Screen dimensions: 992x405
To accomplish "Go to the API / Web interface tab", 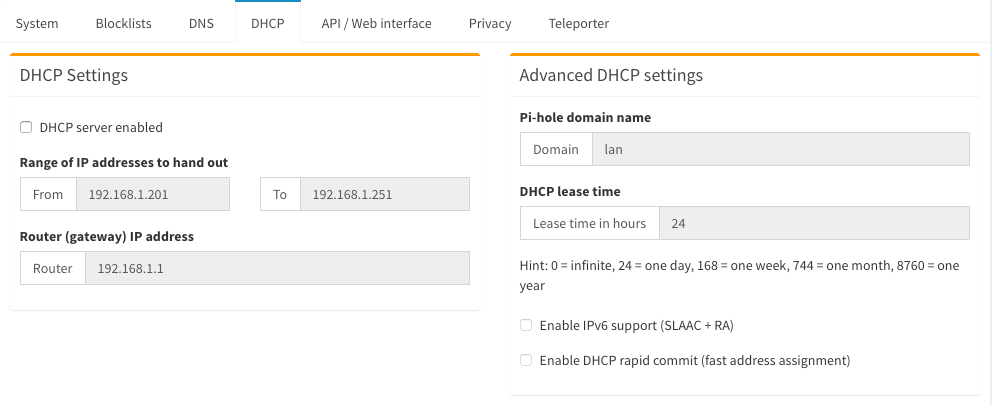I will click(376, 23).
